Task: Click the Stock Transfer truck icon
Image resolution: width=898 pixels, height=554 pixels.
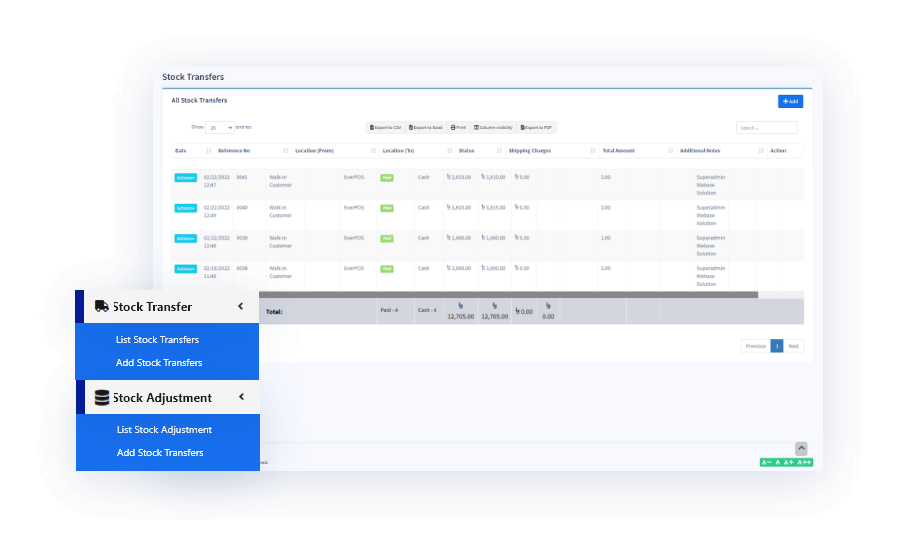Action: (101, 307)
